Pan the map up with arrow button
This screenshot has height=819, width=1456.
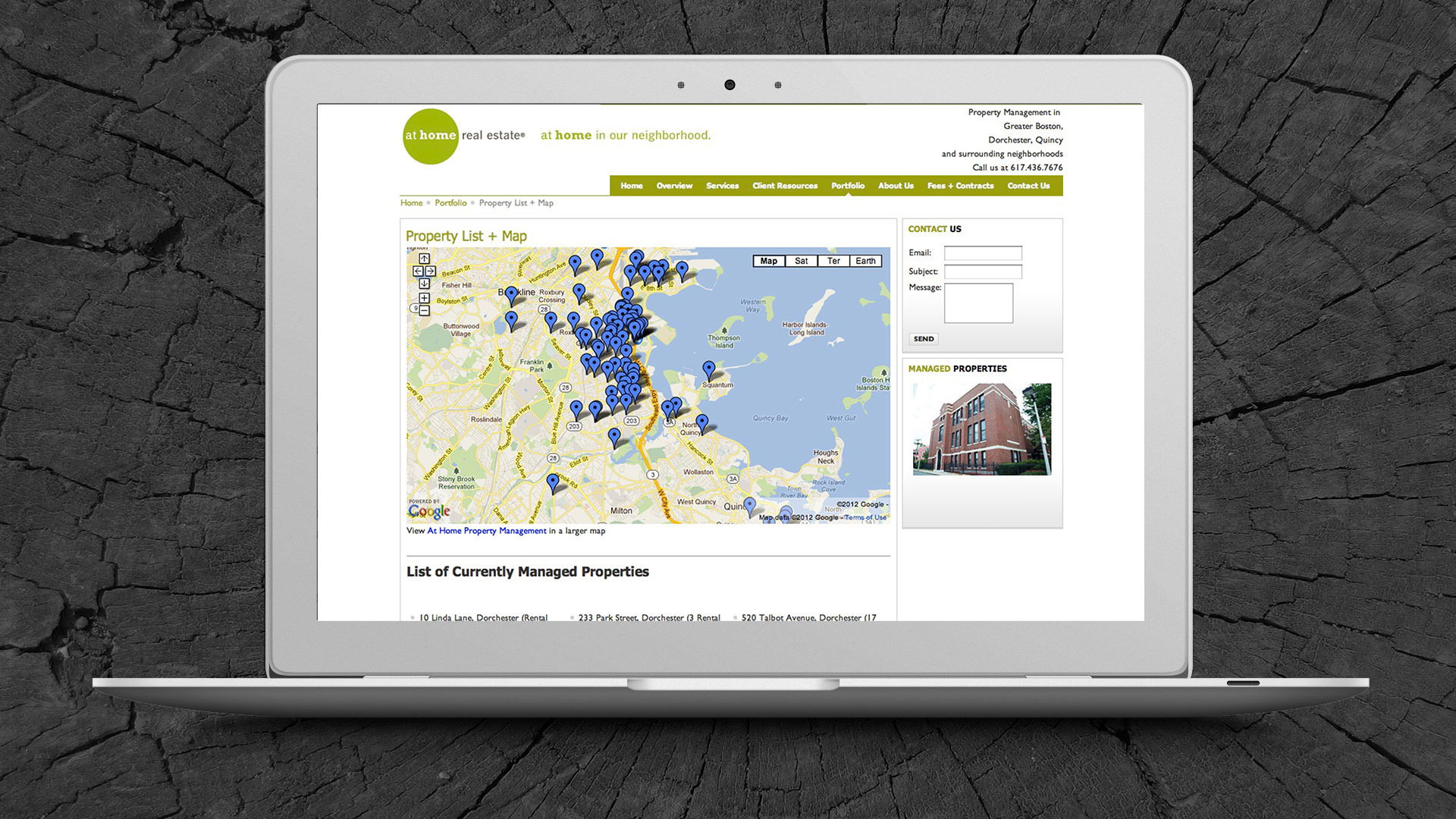point(424,259)
